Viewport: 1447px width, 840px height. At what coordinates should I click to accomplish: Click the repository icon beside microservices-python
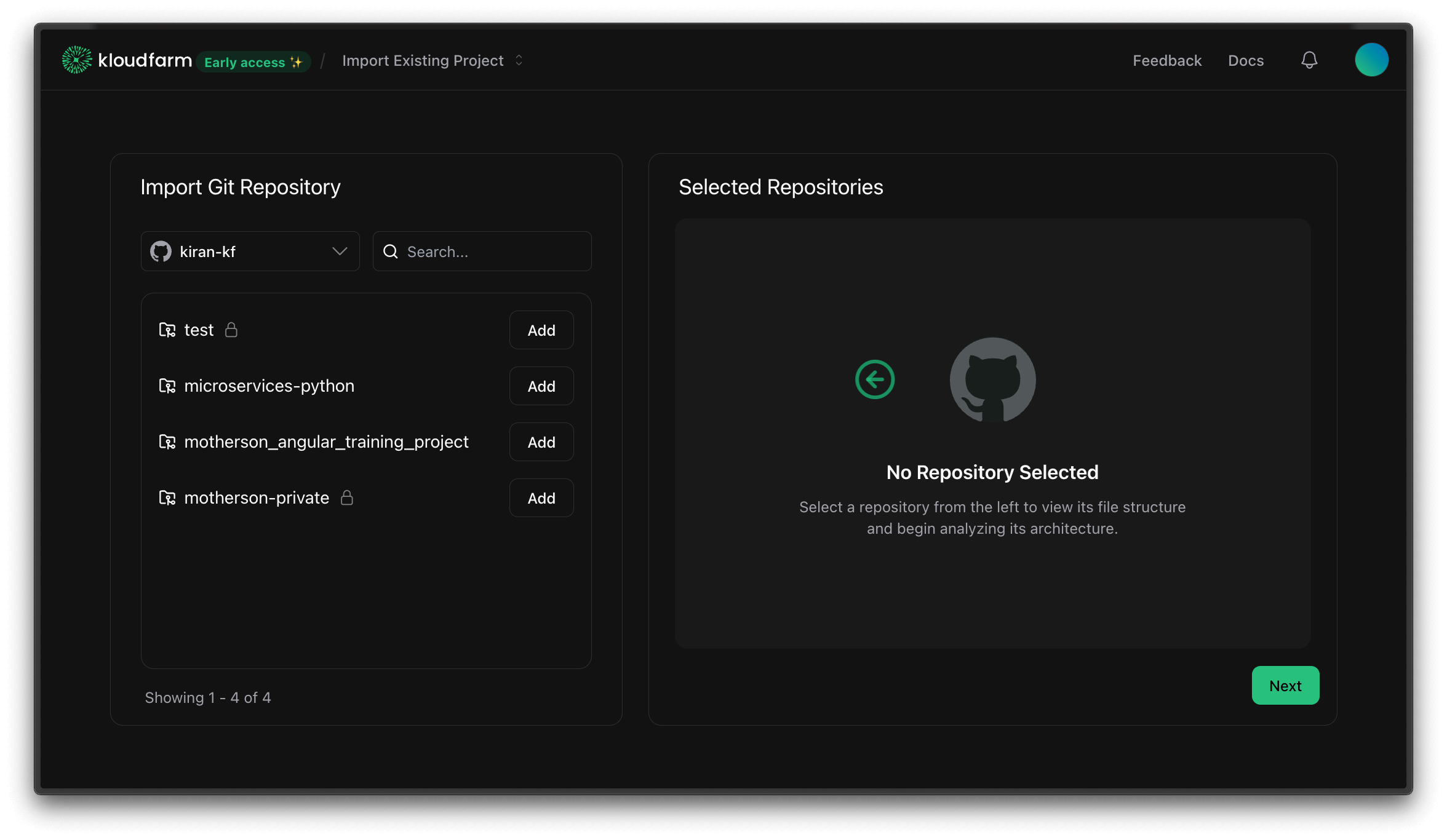click(167, 386)
